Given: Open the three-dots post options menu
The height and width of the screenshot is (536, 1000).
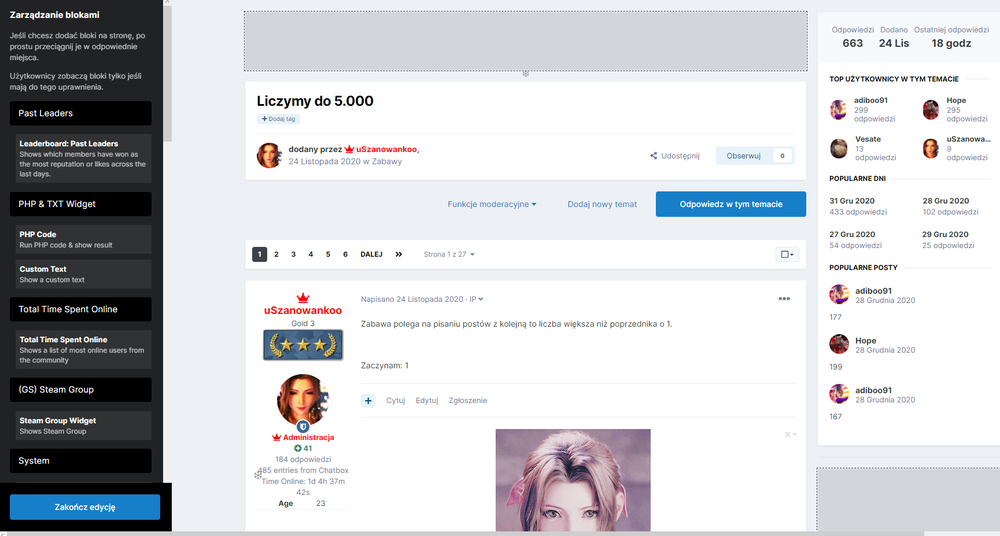Looking at the screenshot, I should click(784, 299).
